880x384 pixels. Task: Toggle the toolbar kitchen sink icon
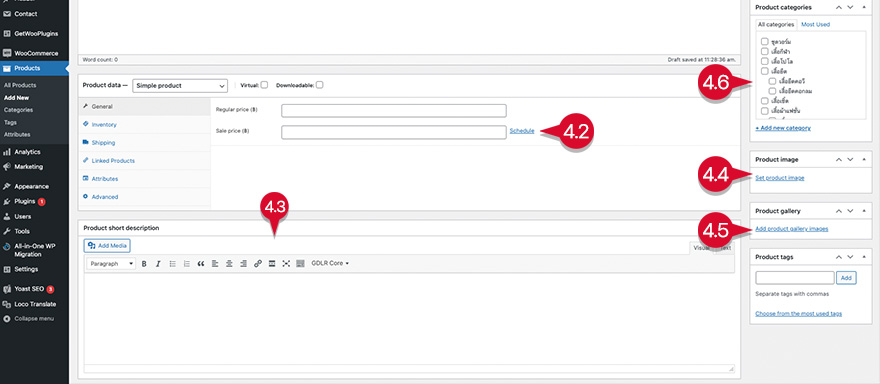tap(300, 263)
